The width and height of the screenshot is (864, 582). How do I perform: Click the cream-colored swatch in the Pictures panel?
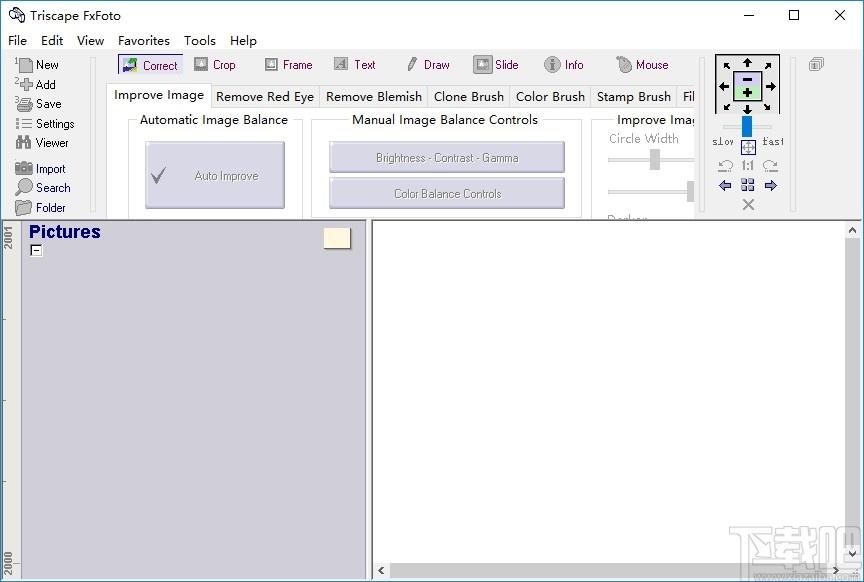[337, 239]
